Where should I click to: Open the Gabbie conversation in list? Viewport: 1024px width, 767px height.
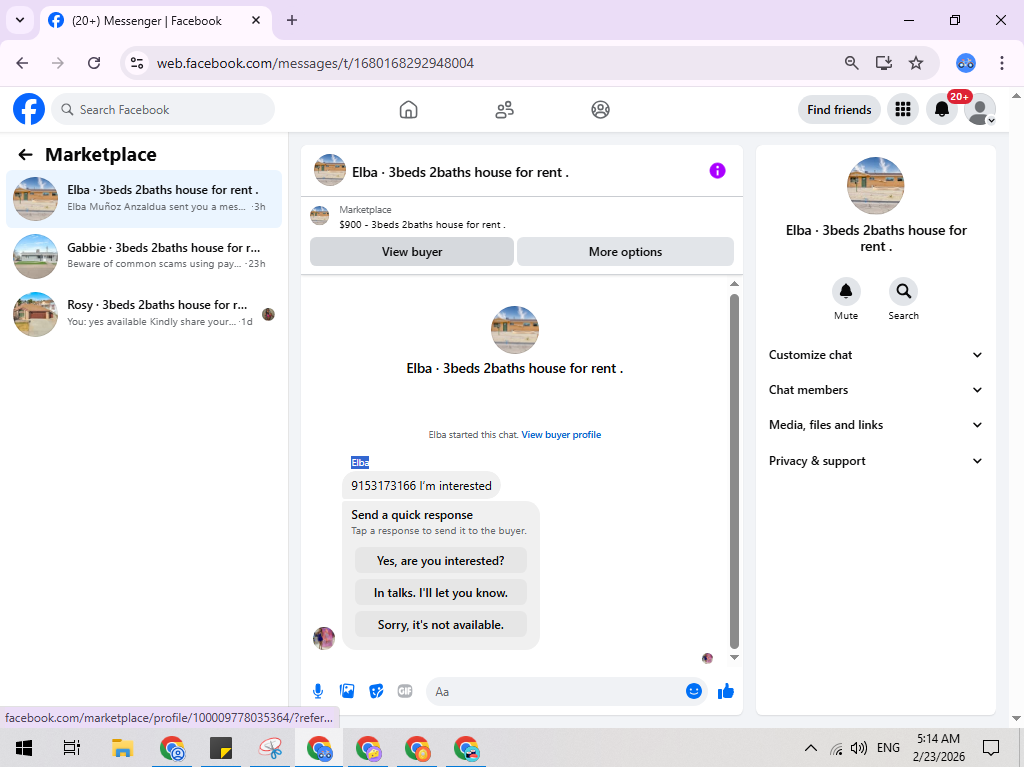[x=144, y=256]
